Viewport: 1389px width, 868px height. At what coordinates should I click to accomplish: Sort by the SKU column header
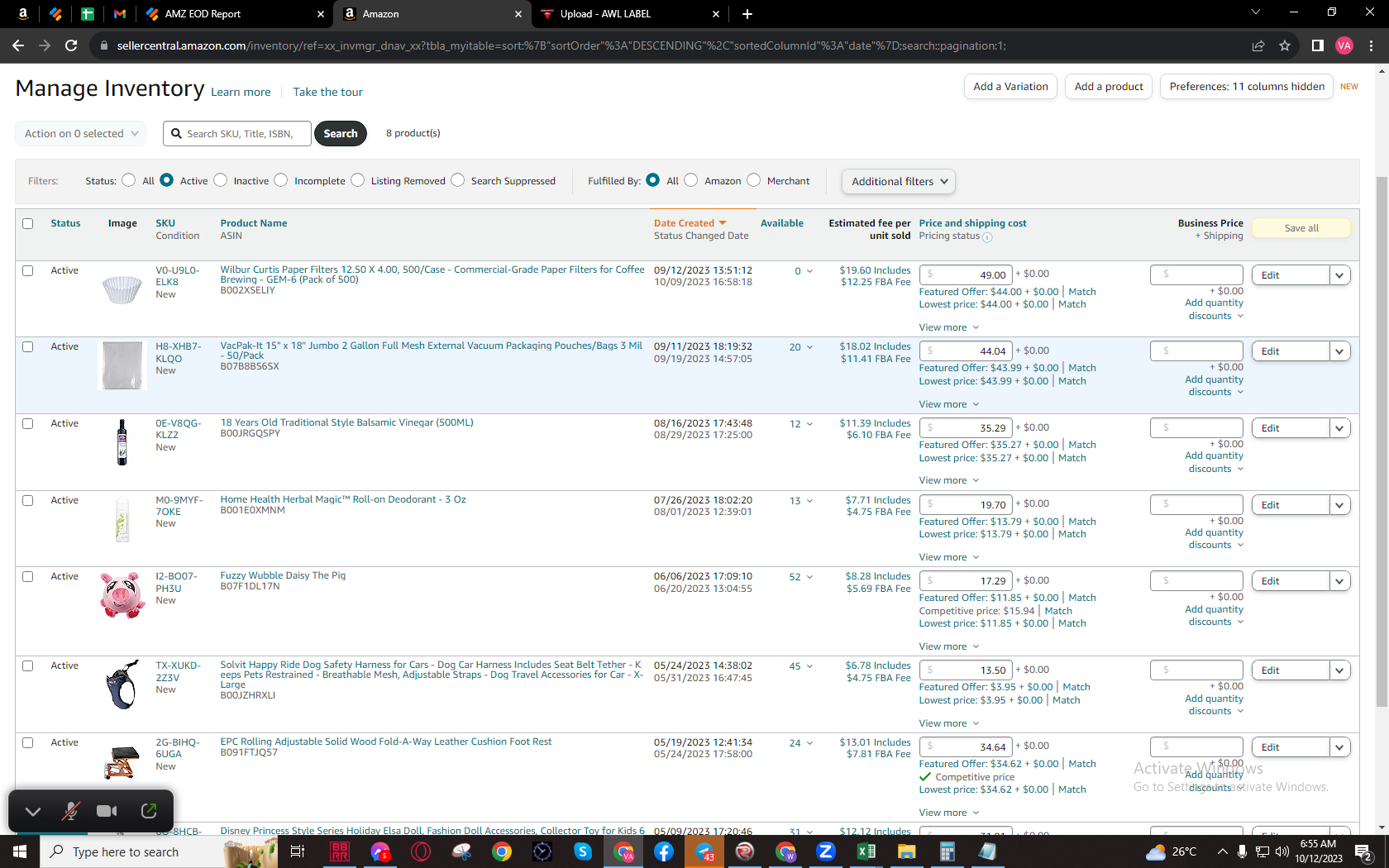coord(165,223)
